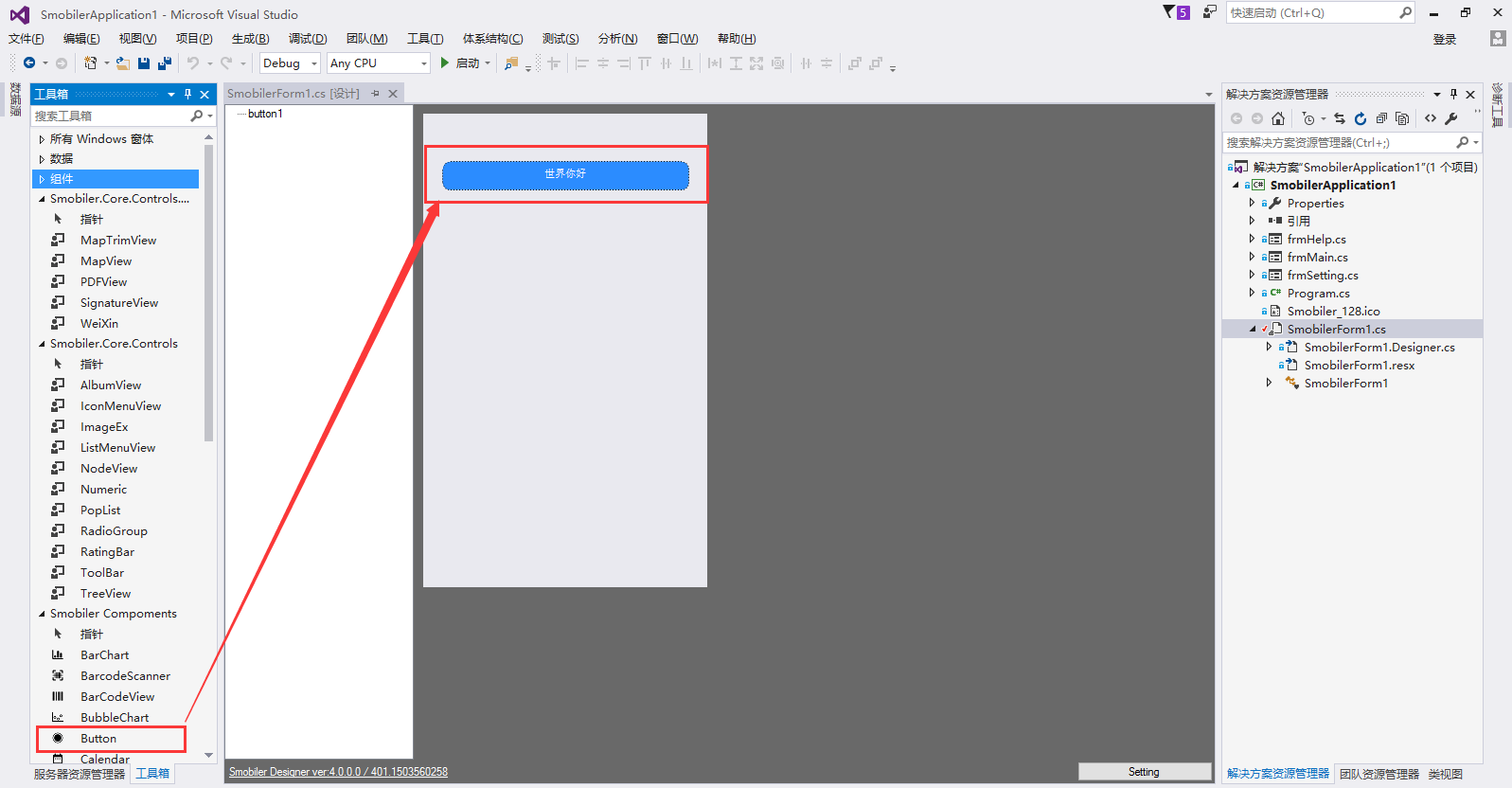The image size is (1512, 788).
Task: Click the Solution Explorer search field
Action: [1340, 142]
